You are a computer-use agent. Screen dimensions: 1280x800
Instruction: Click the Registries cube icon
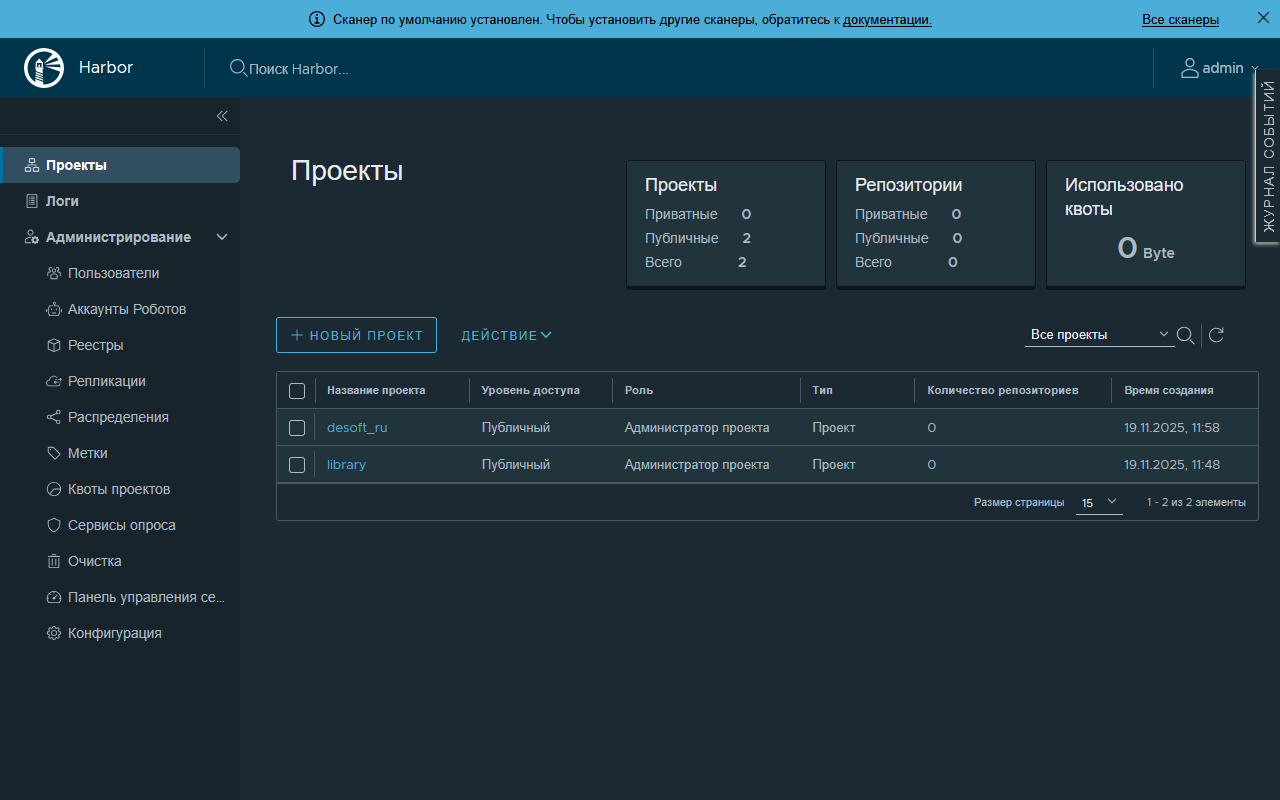pyautogui.click(x=54, y=345)
